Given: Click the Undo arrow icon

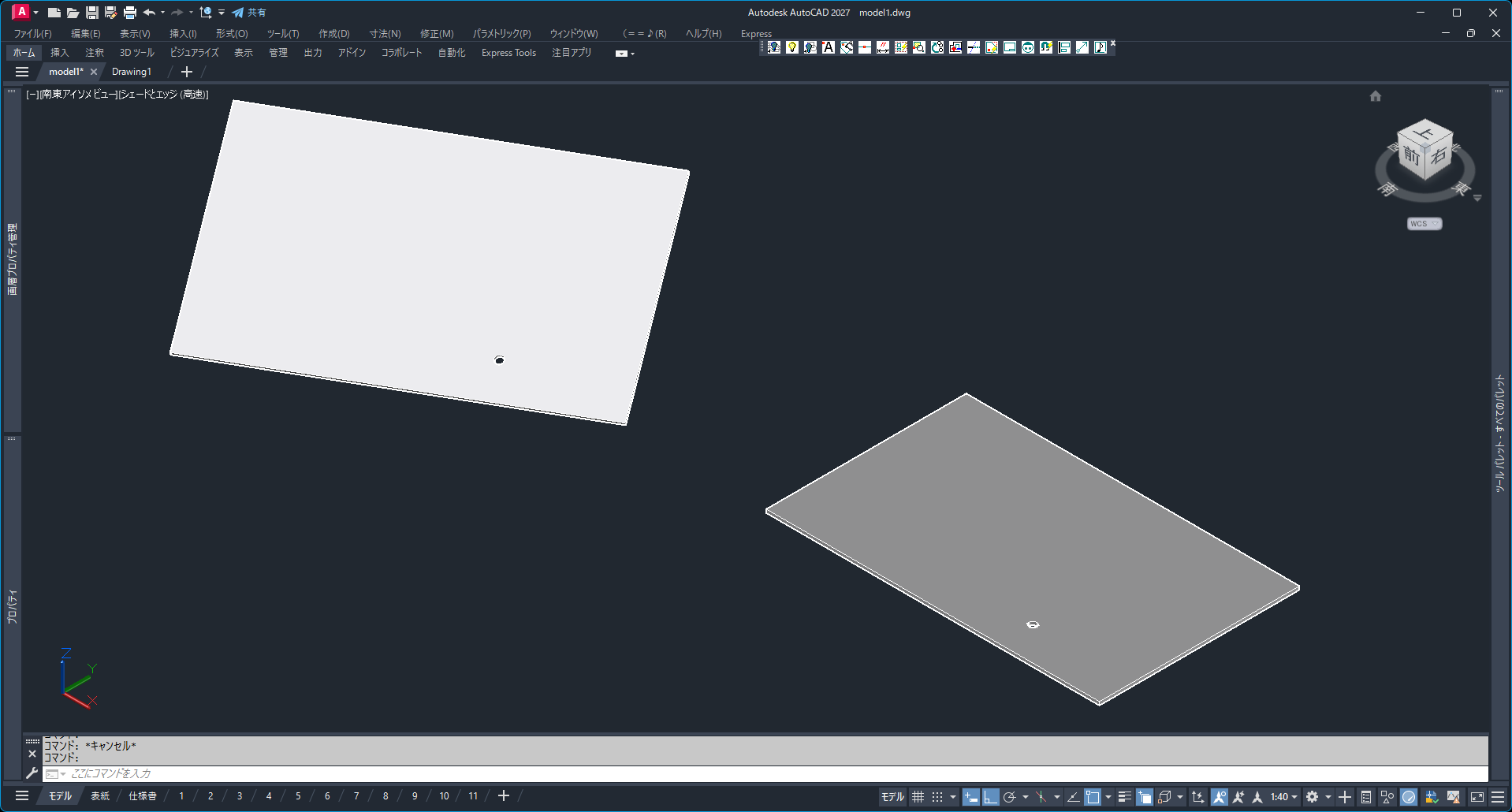Looking at the screenshot, I should coord(149,13).
